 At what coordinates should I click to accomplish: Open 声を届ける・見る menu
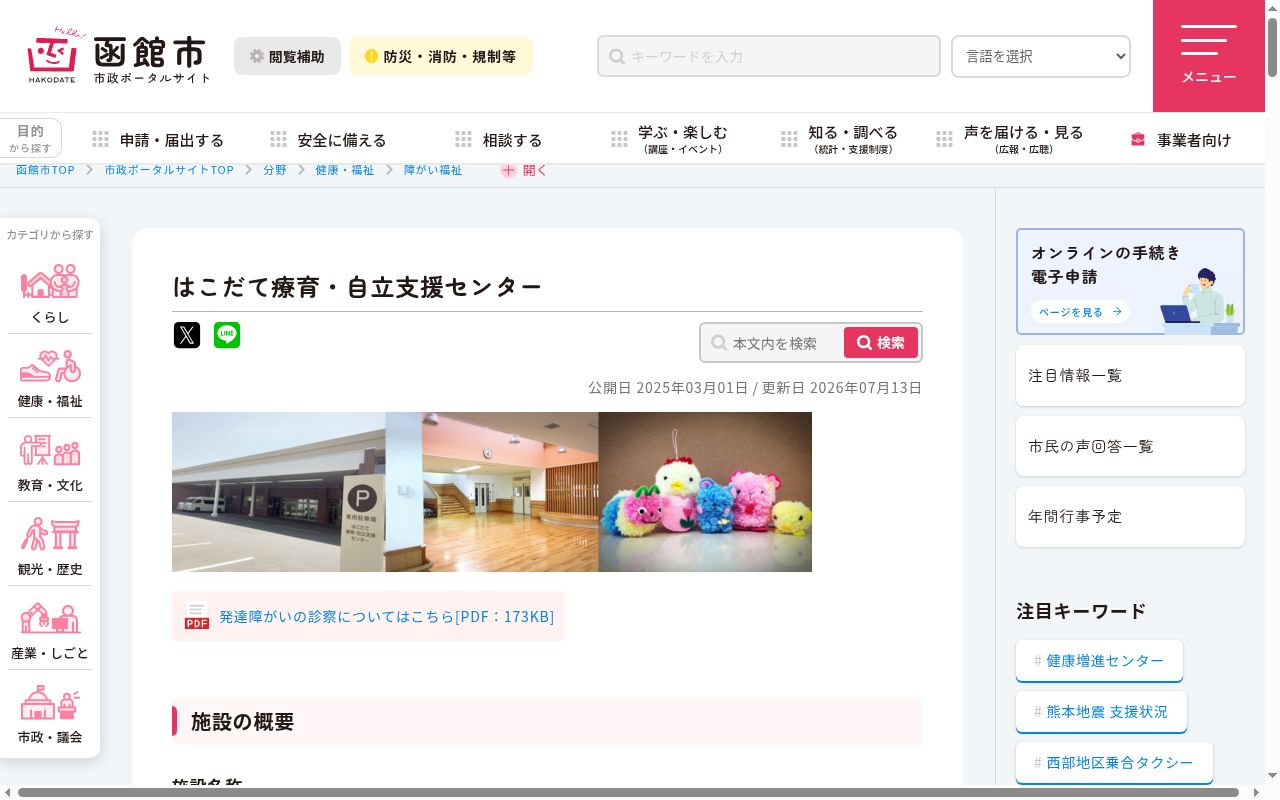tap(1010, 139)
